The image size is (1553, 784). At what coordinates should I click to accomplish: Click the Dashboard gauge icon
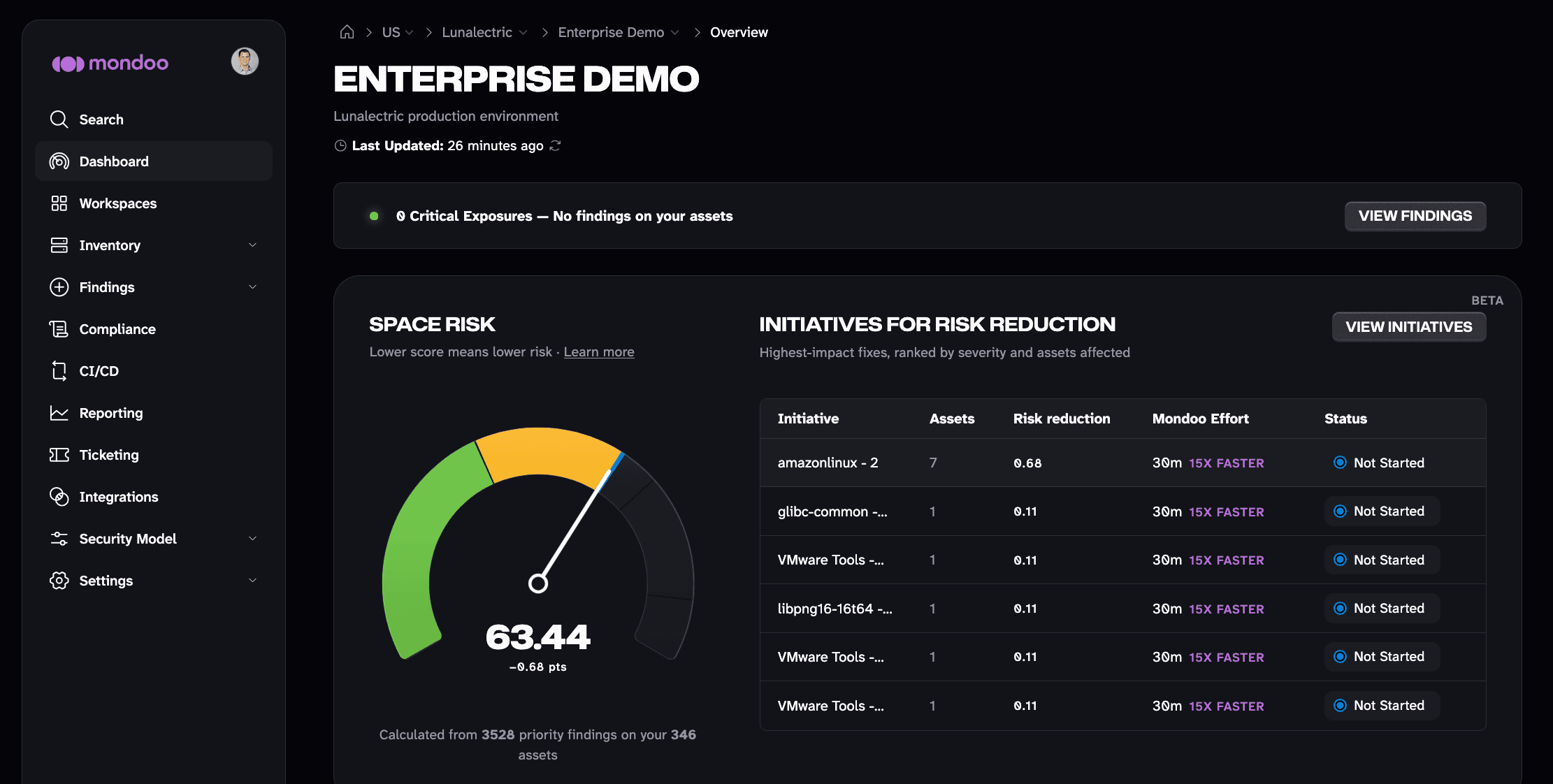(x=59, y=161)
